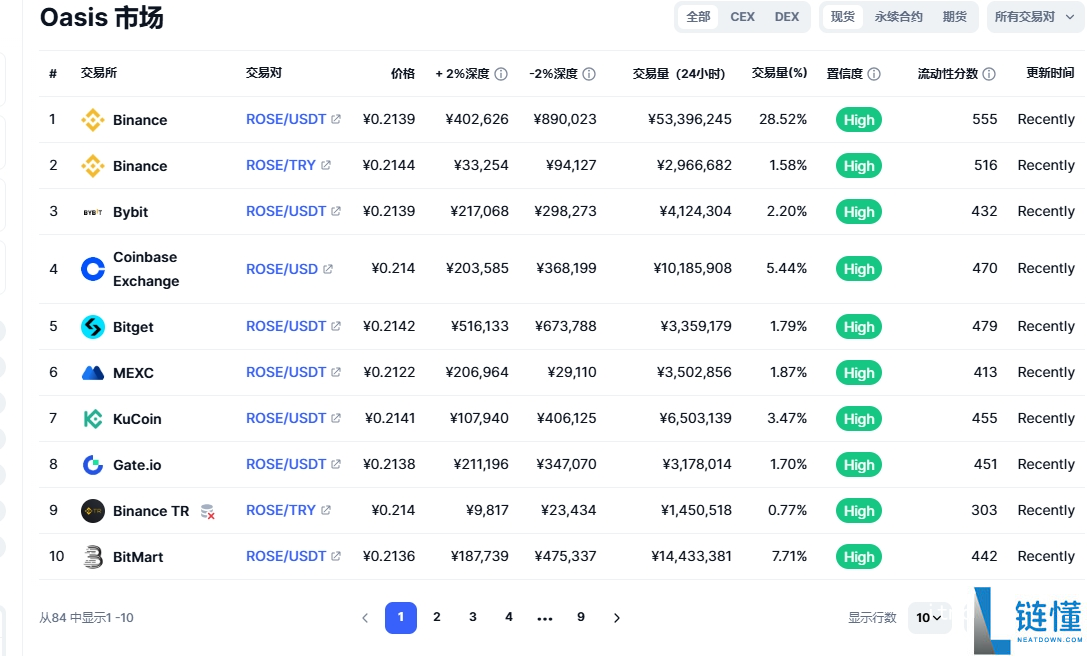Select page 1 in pagination
Viewport: 1087px width, 656px height.
401,617
